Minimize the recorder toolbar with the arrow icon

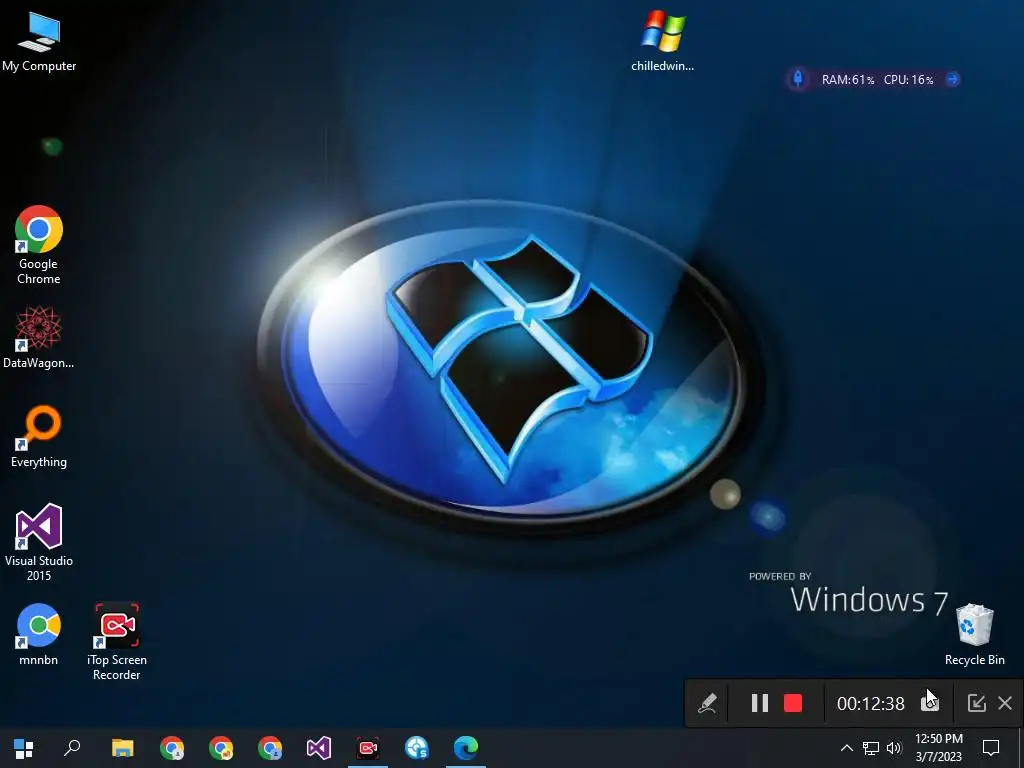pos(976,703)
